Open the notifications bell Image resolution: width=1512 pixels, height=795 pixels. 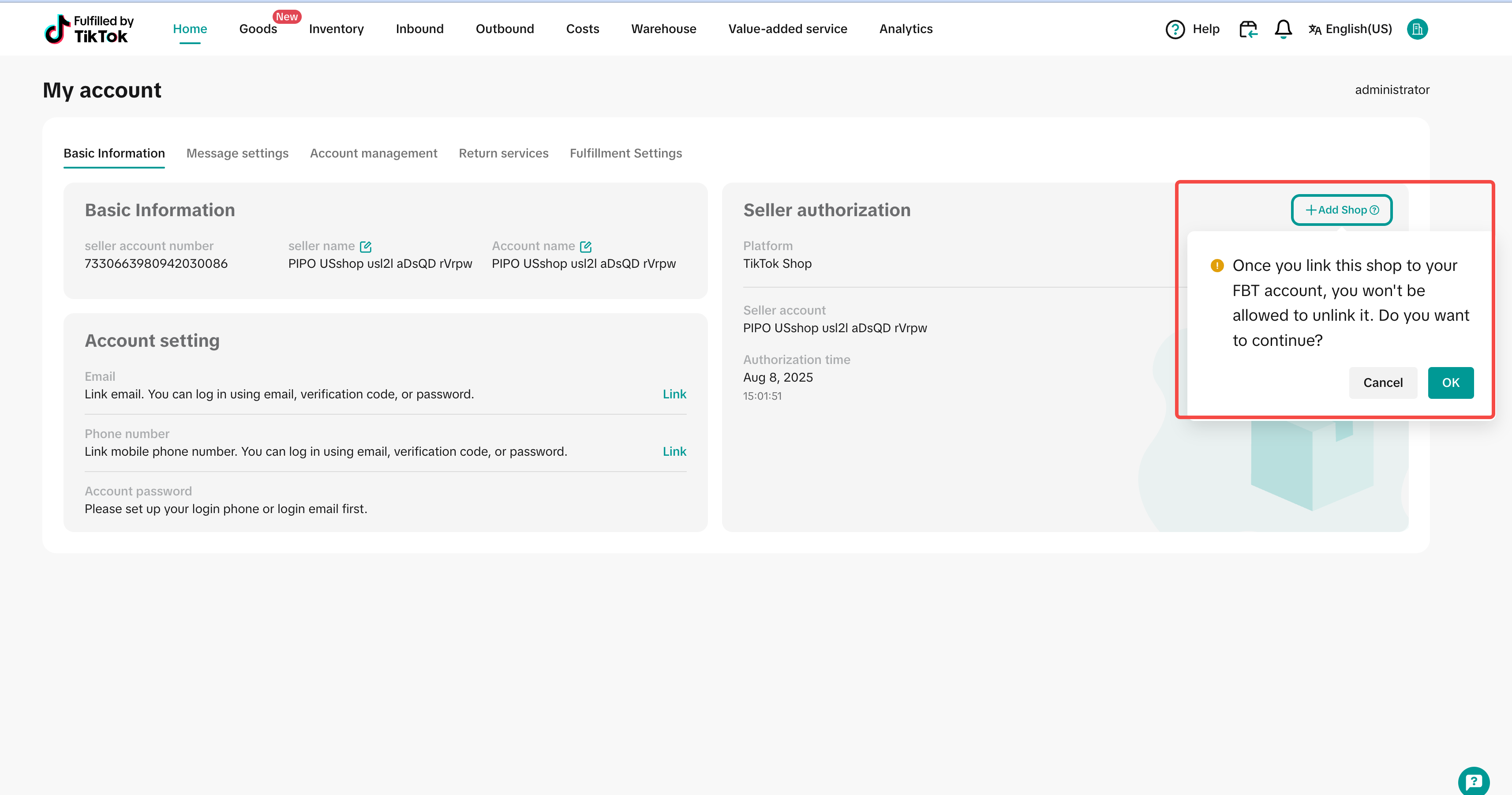pos(1283,29)
